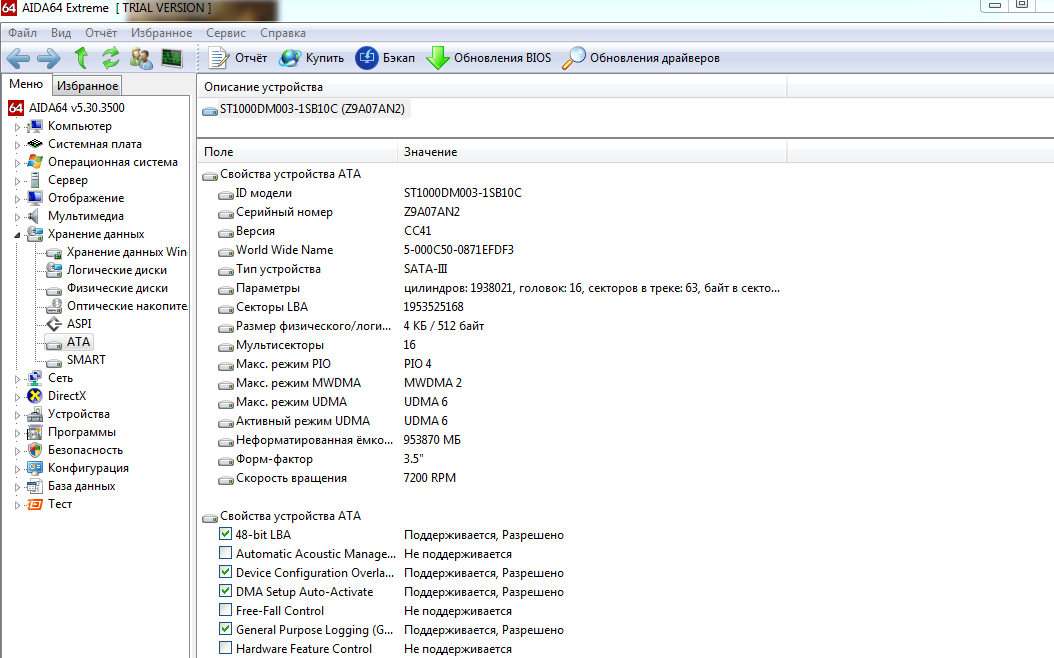Screen dimensions: 1054x658
Task: Collapse the Хранение данных tree node
Action: 17,235
